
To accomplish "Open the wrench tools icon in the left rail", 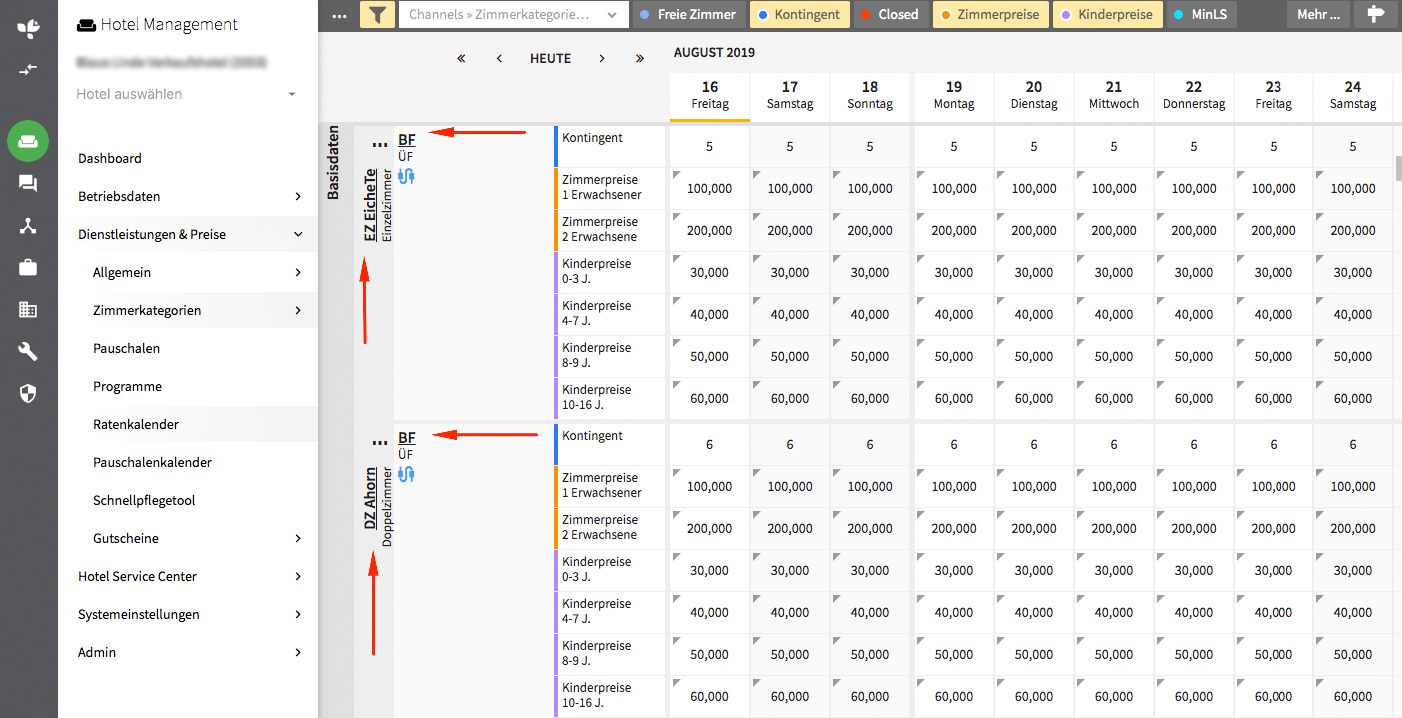I will 28,351.
